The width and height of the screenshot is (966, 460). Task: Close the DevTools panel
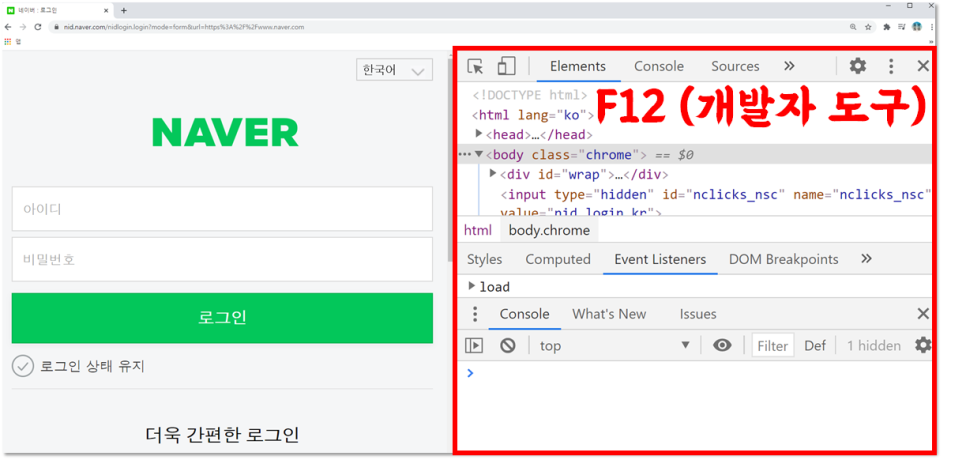tap(923, 66)
